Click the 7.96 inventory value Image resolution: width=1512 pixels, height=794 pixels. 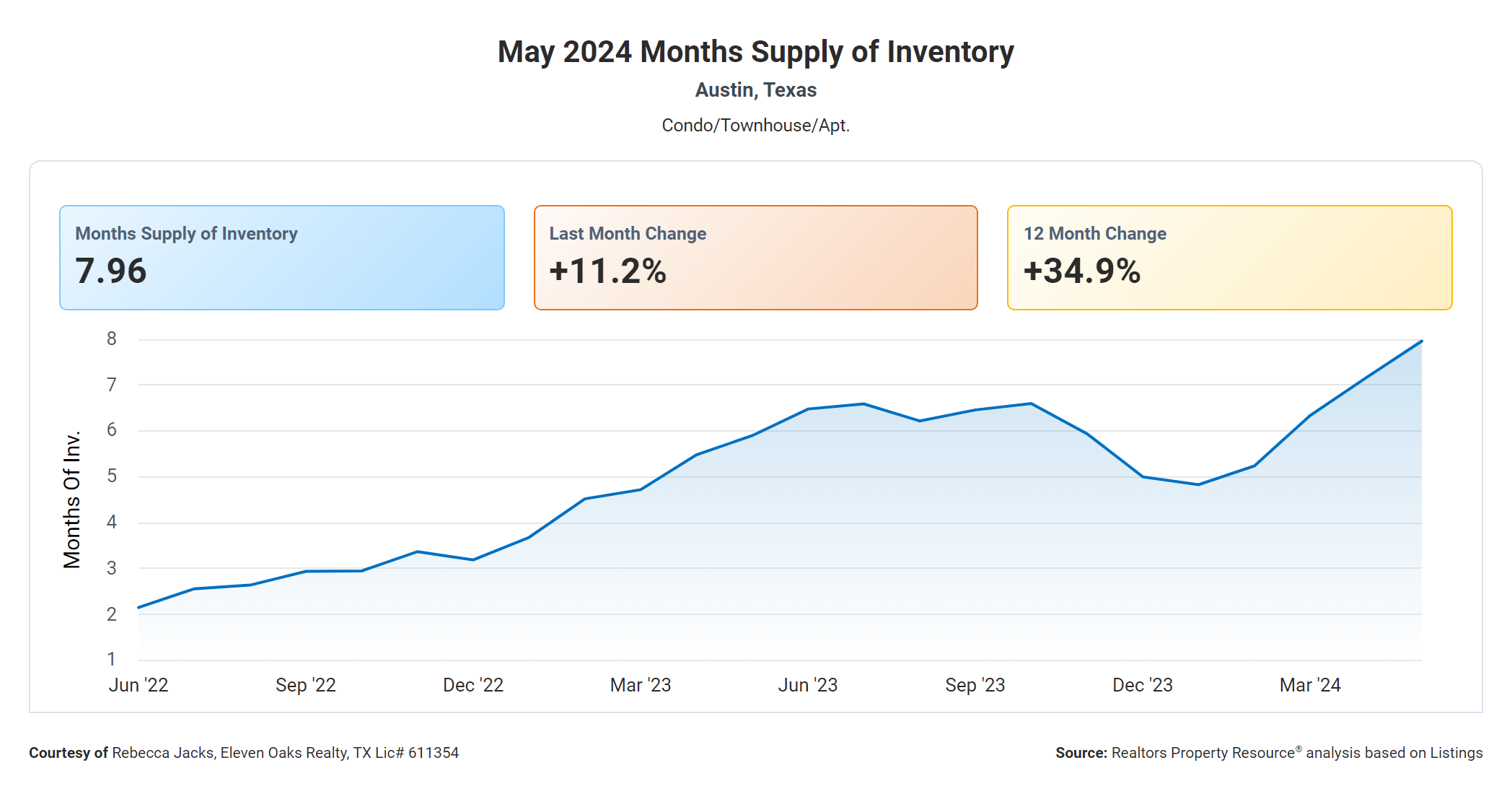111,271
